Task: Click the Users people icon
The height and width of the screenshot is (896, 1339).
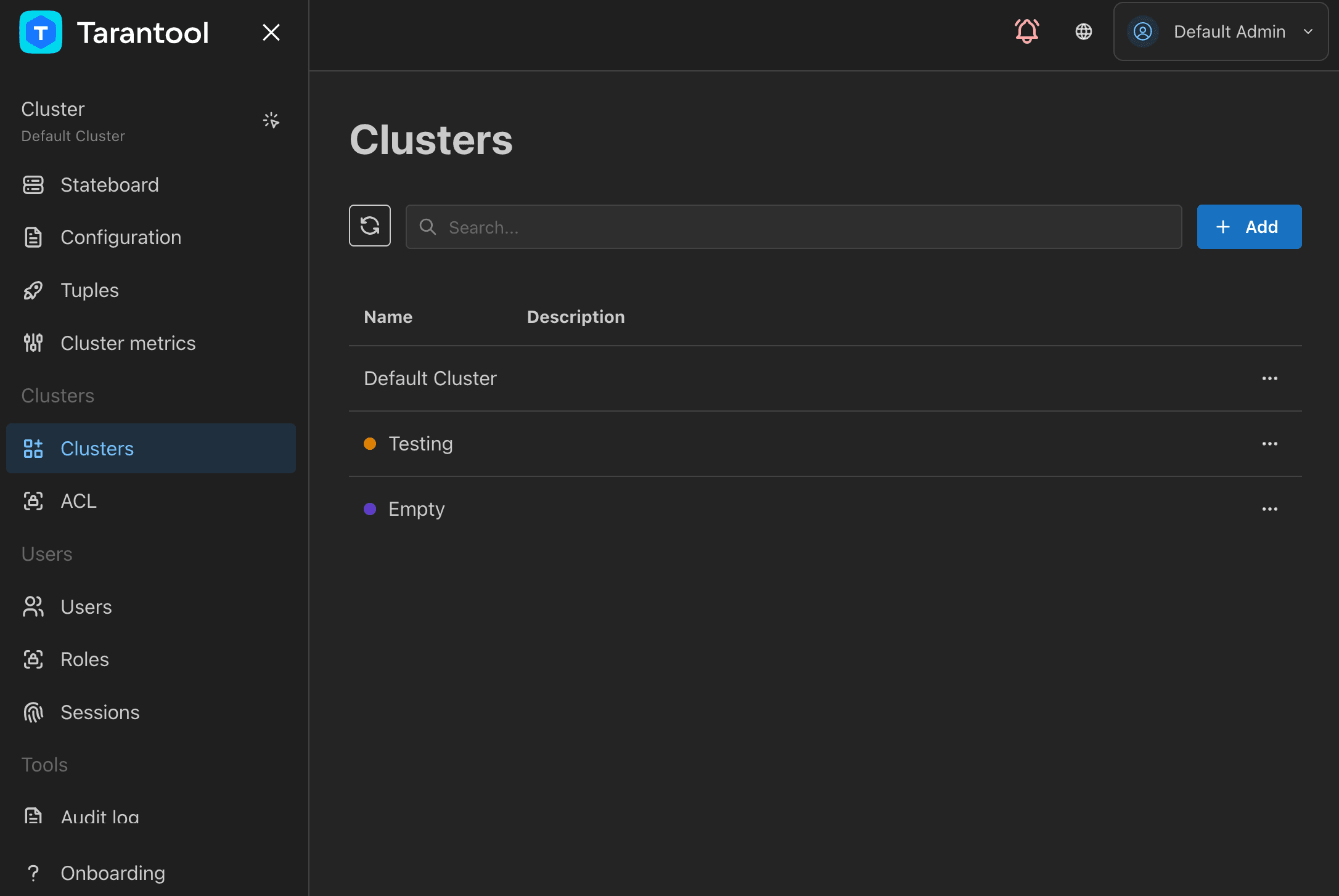Action: click(x=33, y=607)
